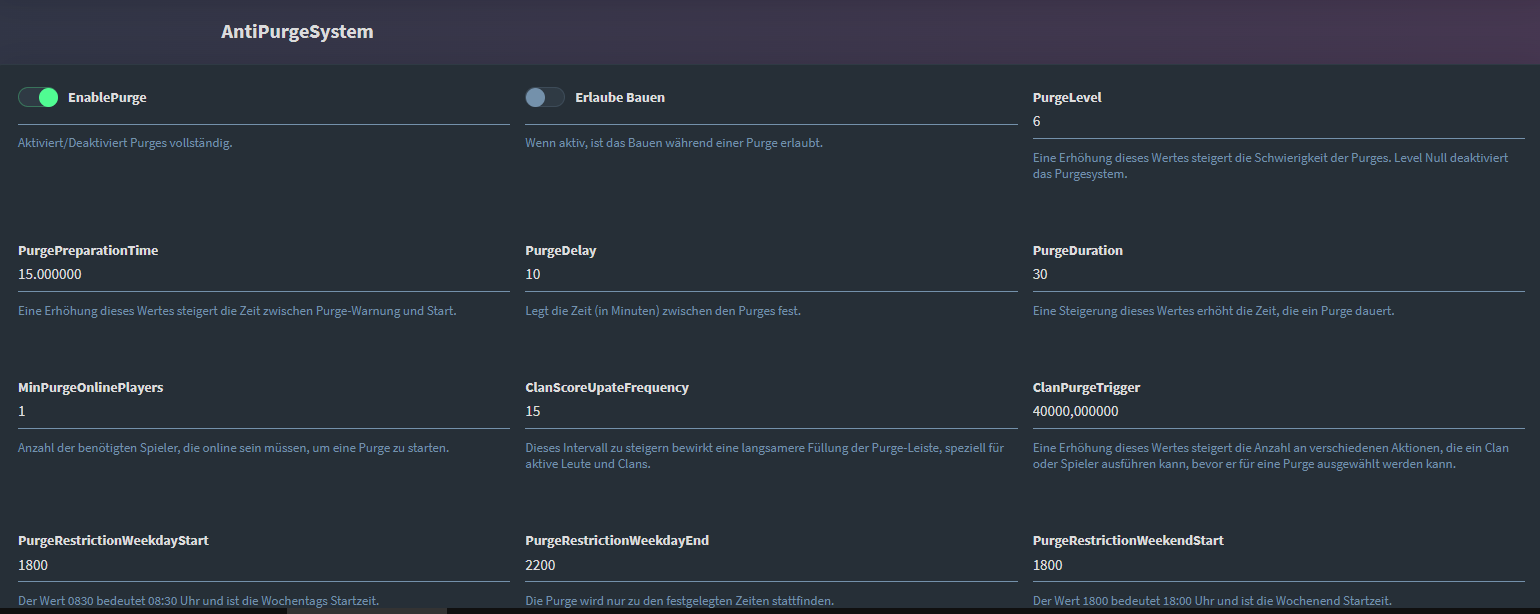1540x614 pixels.
Task: Select the ClanPurgeTrigger value 40000,000000
Action: tap(1075, 411)
